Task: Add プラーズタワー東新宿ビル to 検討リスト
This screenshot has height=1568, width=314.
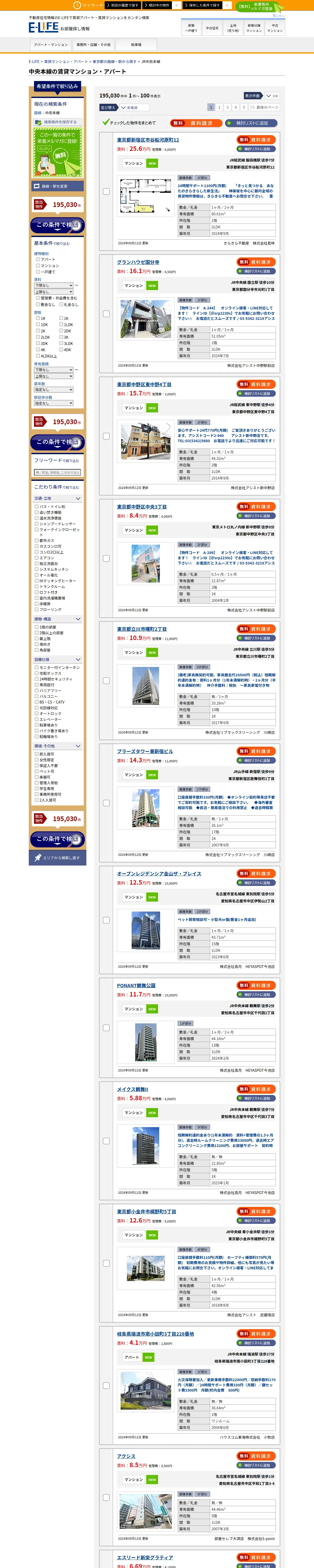Action: point(256,761)
